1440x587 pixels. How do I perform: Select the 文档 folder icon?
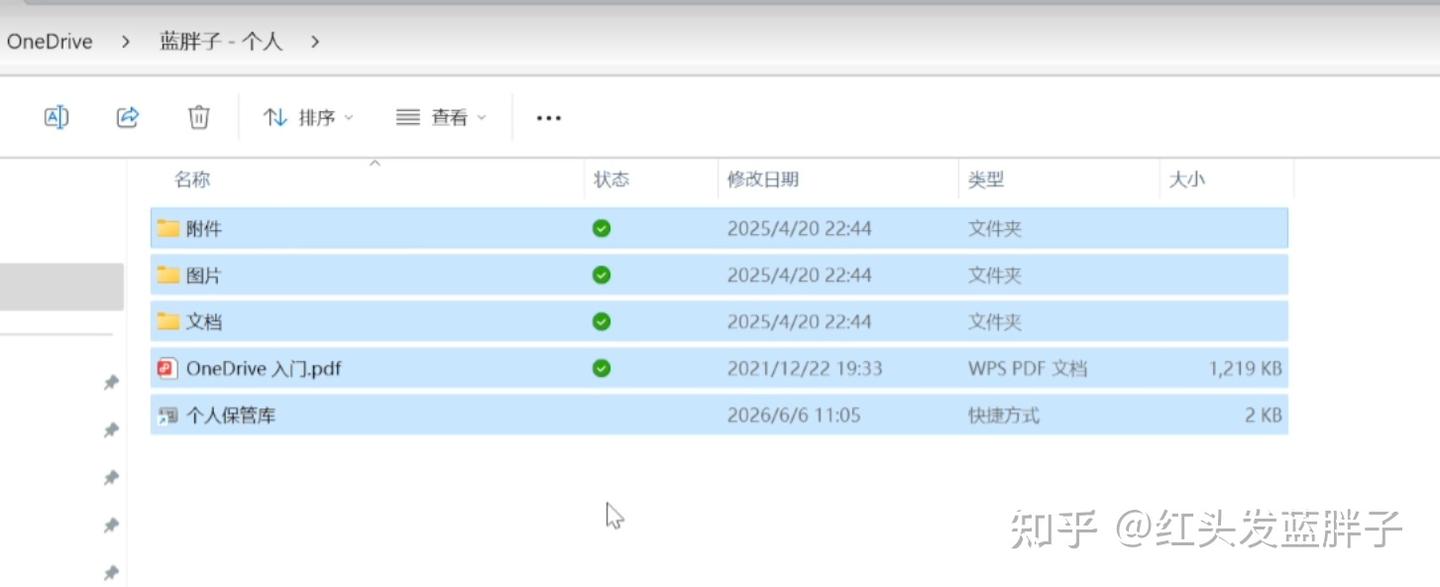(168, 322)
